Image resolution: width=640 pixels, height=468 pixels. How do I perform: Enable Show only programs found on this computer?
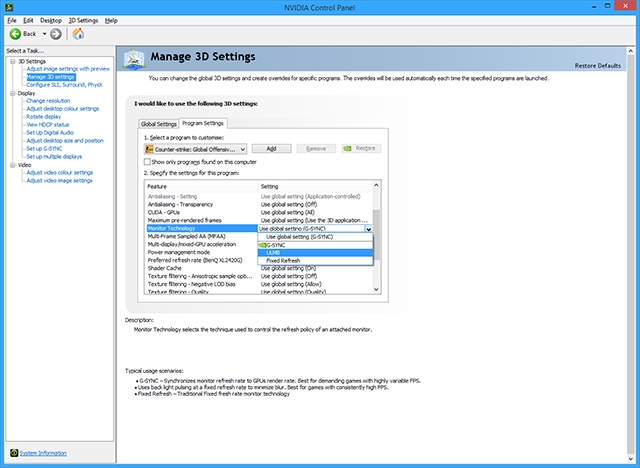(148, 161)
